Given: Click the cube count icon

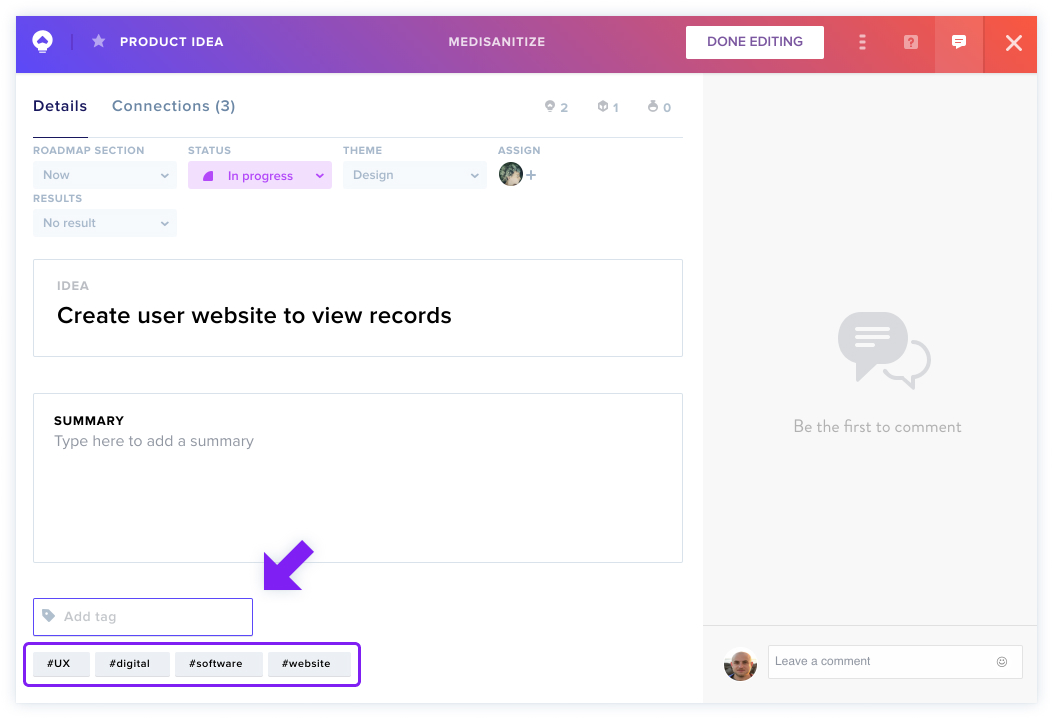Looking at the screenshot, I should pos(602,106).
